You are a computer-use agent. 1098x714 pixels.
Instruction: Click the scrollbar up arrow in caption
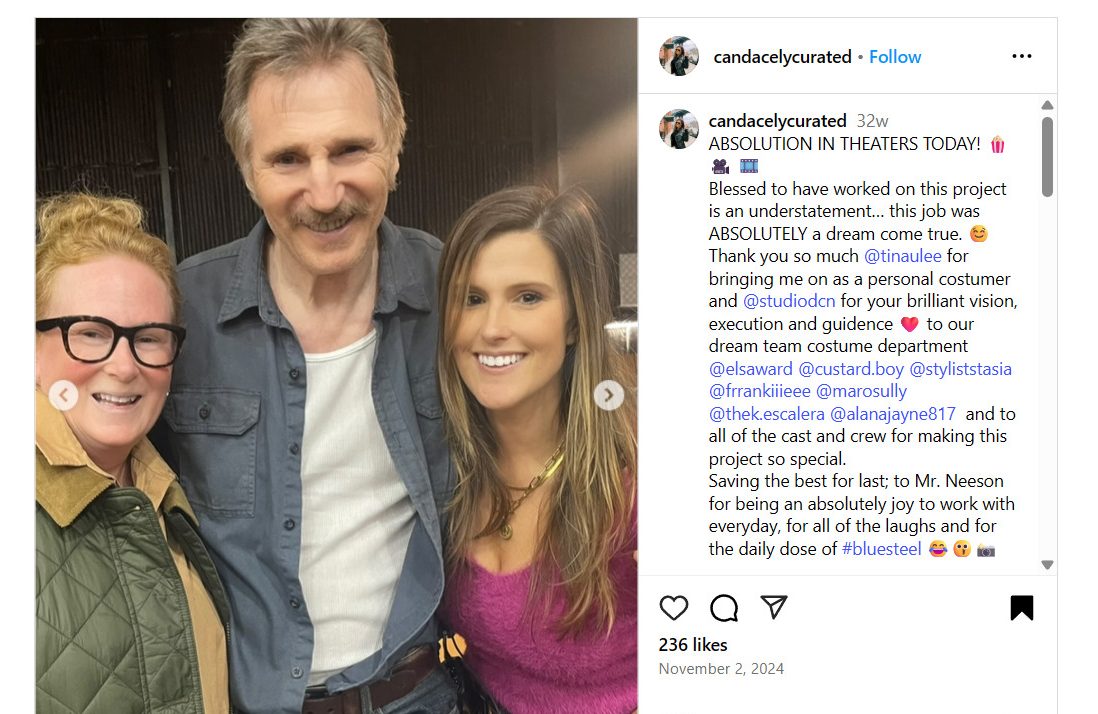click(1047, 105)
